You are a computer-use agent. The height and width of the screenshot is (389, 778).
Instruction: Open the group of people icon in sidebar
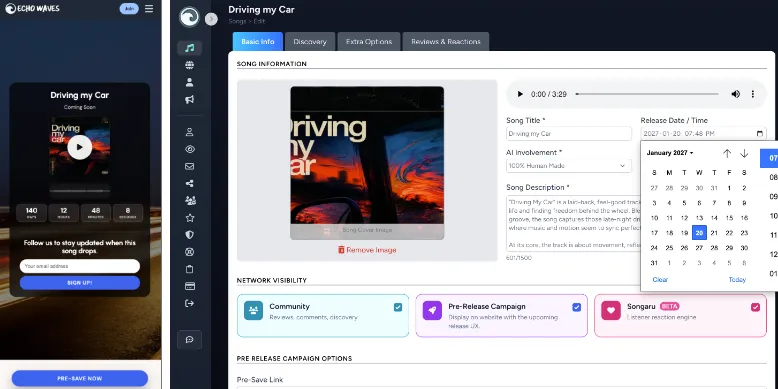click(x=189, y=200)
